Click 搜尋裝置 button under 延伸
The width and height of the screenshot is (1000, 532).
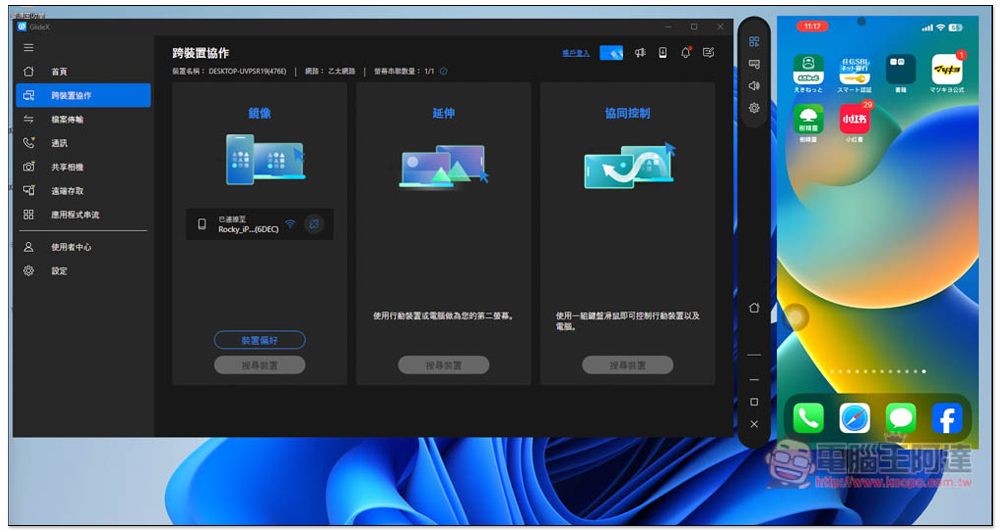tap(443, 366)
